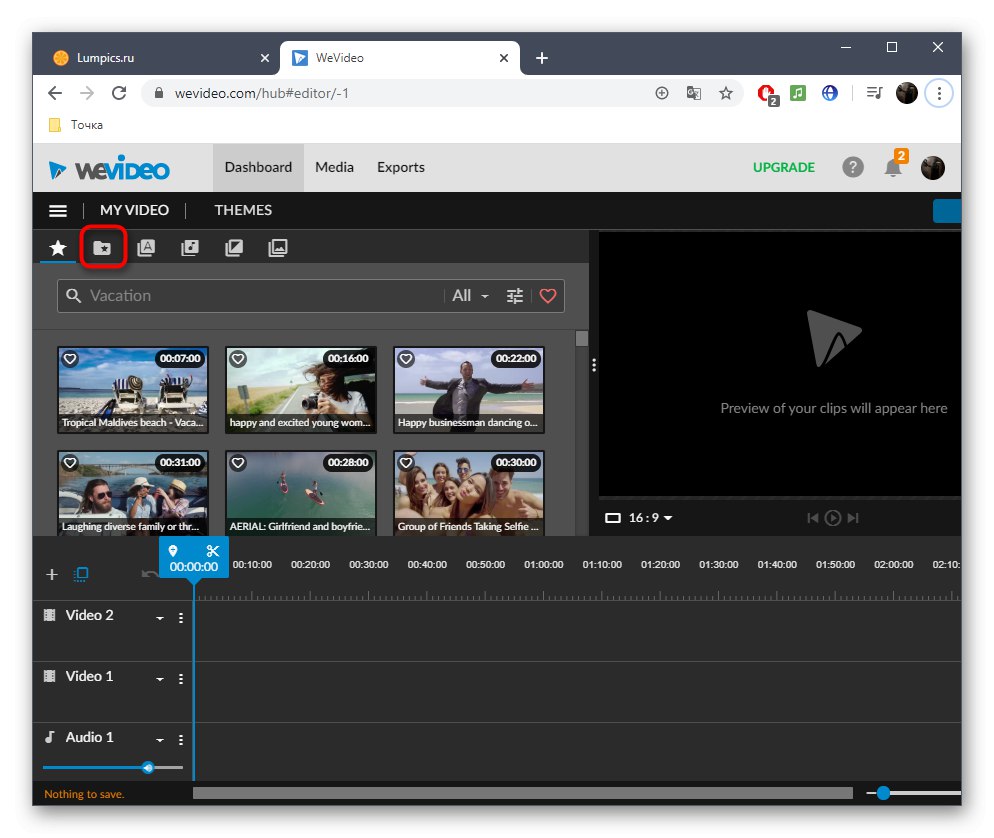994x838 pixels.
Task: Select the AERIAL girlfriend and boyfriend thumbnail
Action: pyautogui.click(x=300, y=490)
